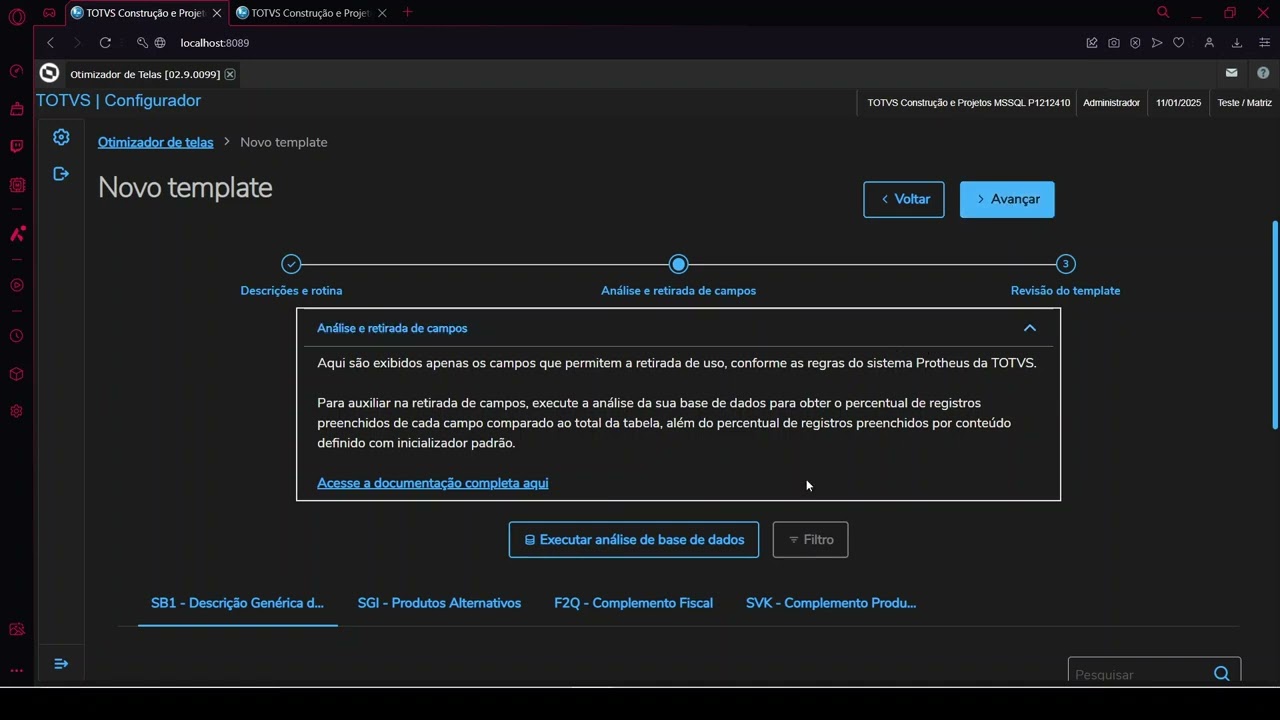
Task: Take a snapshot with camera icon
Action: coord(1114,43)
